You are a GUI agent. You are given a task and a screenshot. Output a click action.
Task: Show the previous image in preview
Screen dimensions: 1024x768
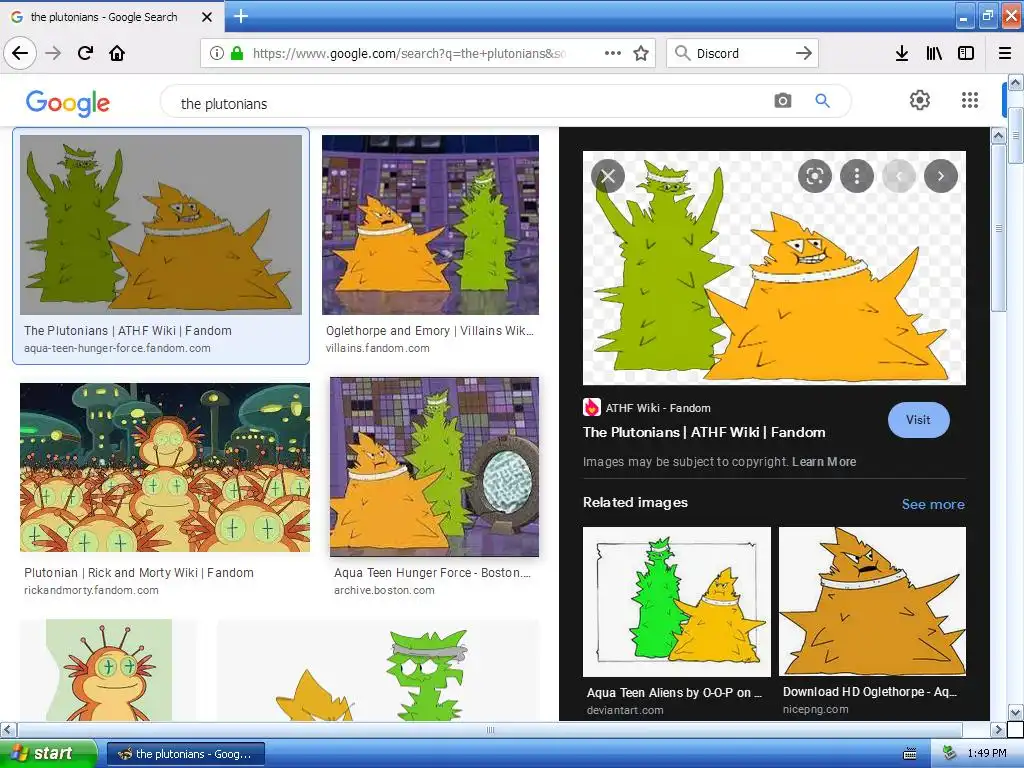[899, 176]
